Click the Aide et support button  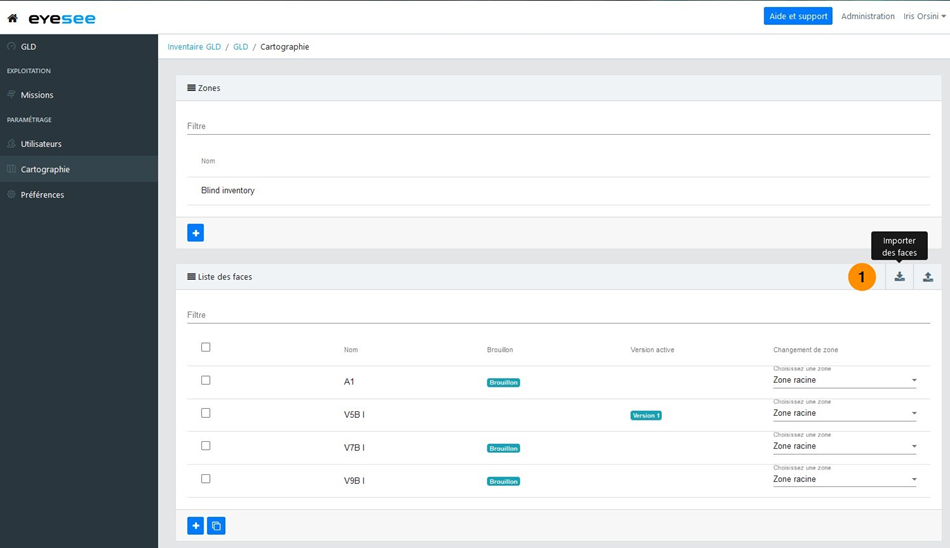(x=797, y=17)
